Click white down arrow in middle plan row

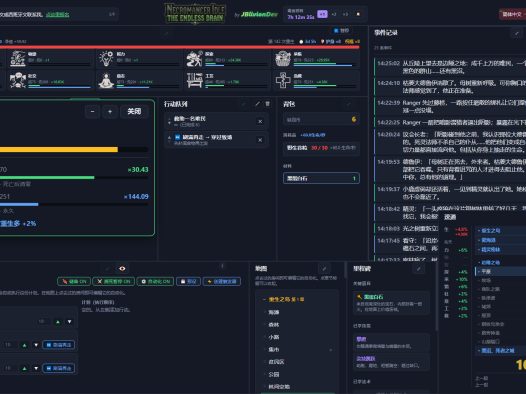tap(36, 345)
